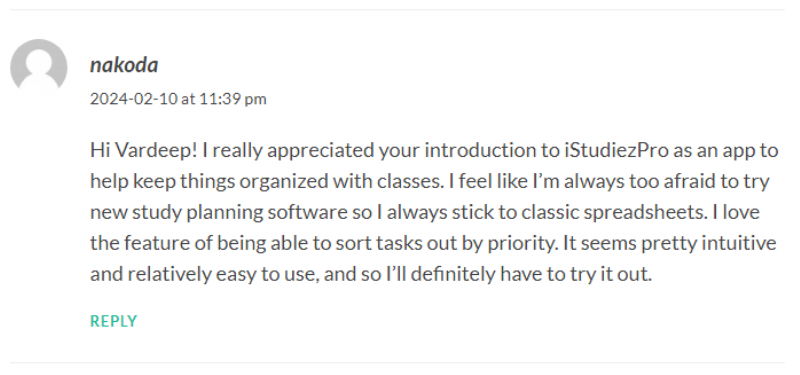This screenshot has width=800, height=375.
Task: Open commenter profile via the nakoda name
Action: [124, 65]
